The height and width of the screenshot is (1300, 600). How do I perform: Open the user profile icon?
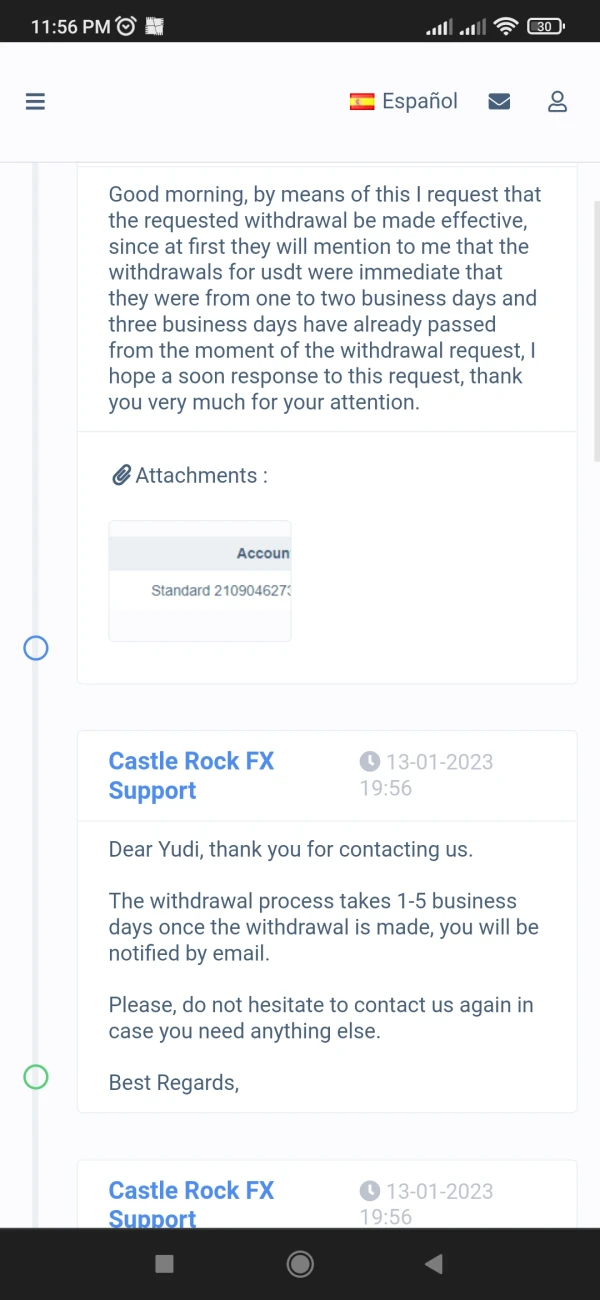coord(557,101)
